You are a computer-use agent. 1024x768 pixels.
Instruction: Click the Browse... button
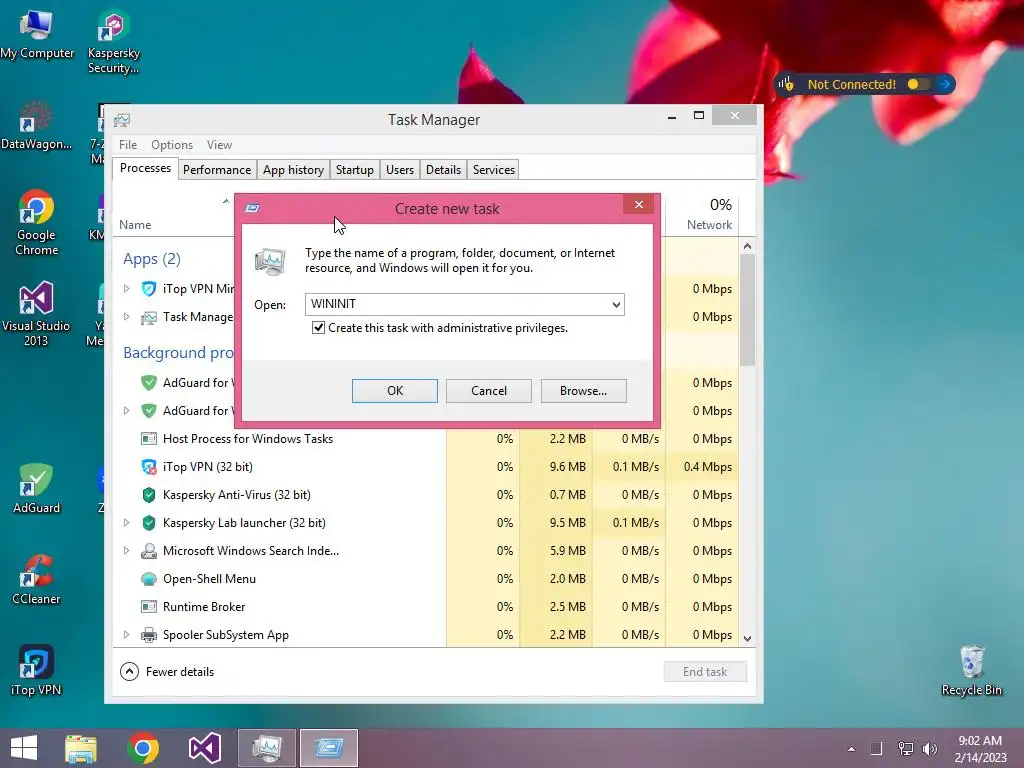coord(583,391)
